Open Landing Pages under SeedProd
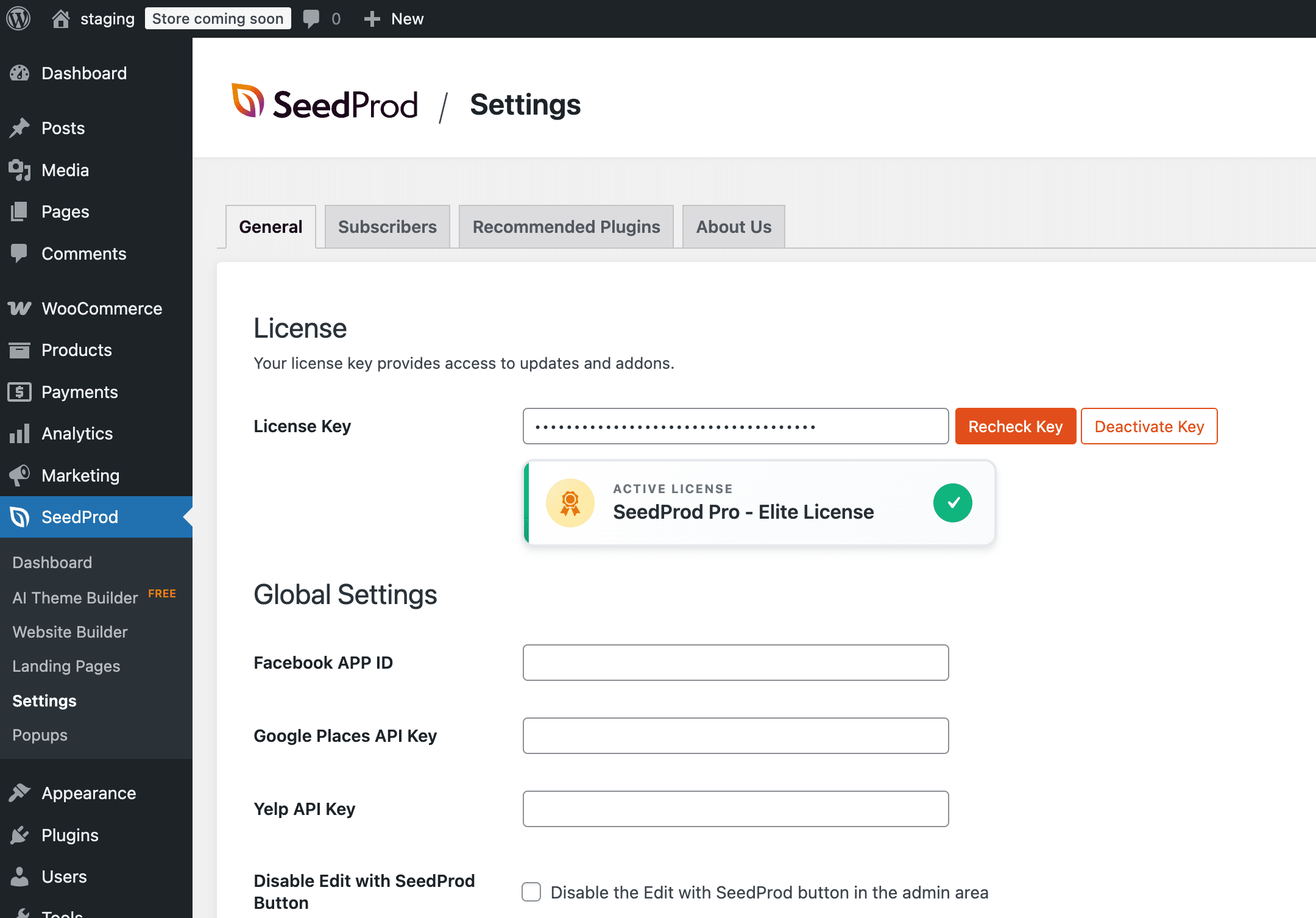Viewport: 1316px width, 918px height. (66, 666)
